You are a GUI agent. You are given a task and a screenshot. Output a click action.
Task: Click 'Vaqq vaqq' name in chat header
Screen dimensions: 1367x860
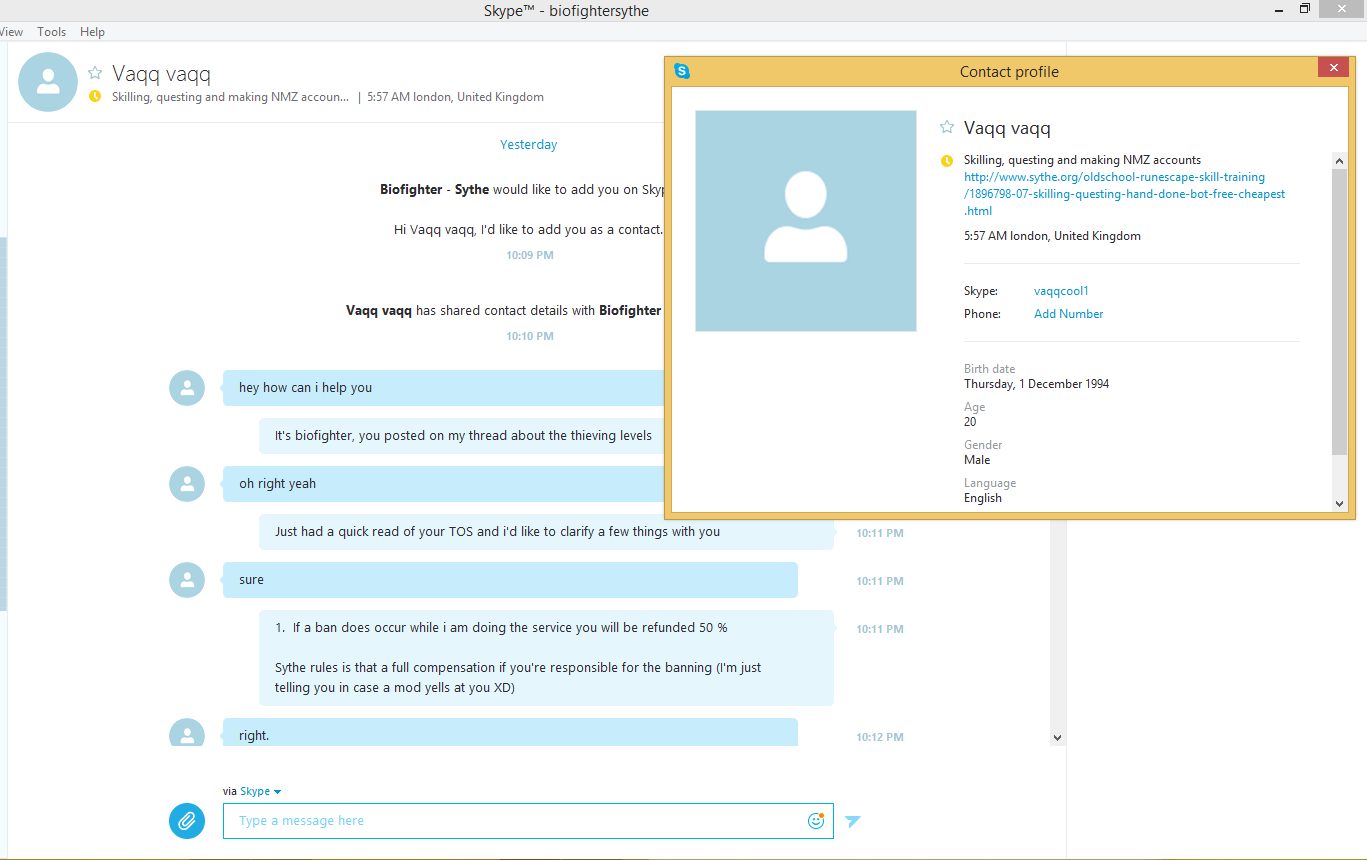161,74
